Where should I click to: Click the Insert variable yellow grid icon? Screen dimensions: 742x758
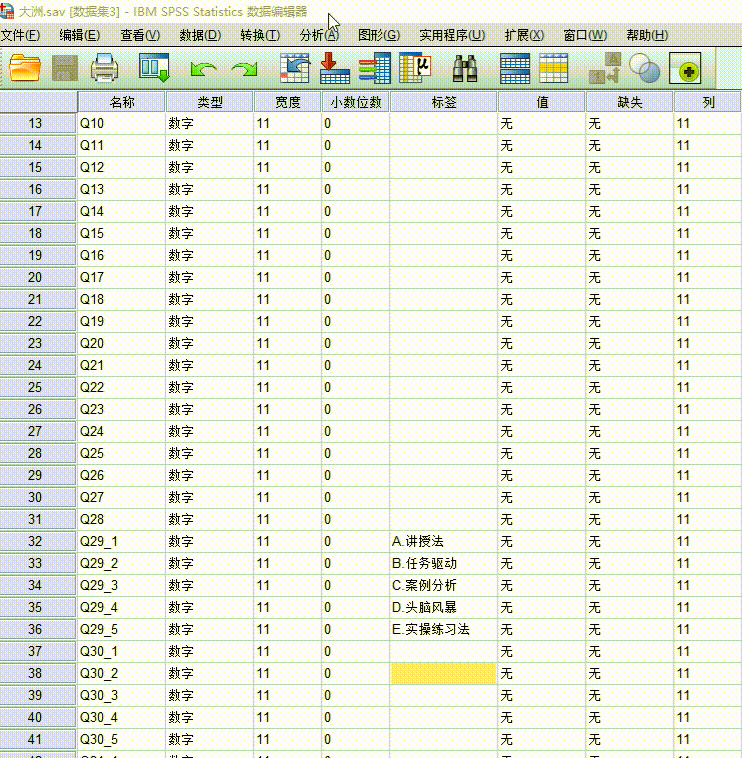553,68
